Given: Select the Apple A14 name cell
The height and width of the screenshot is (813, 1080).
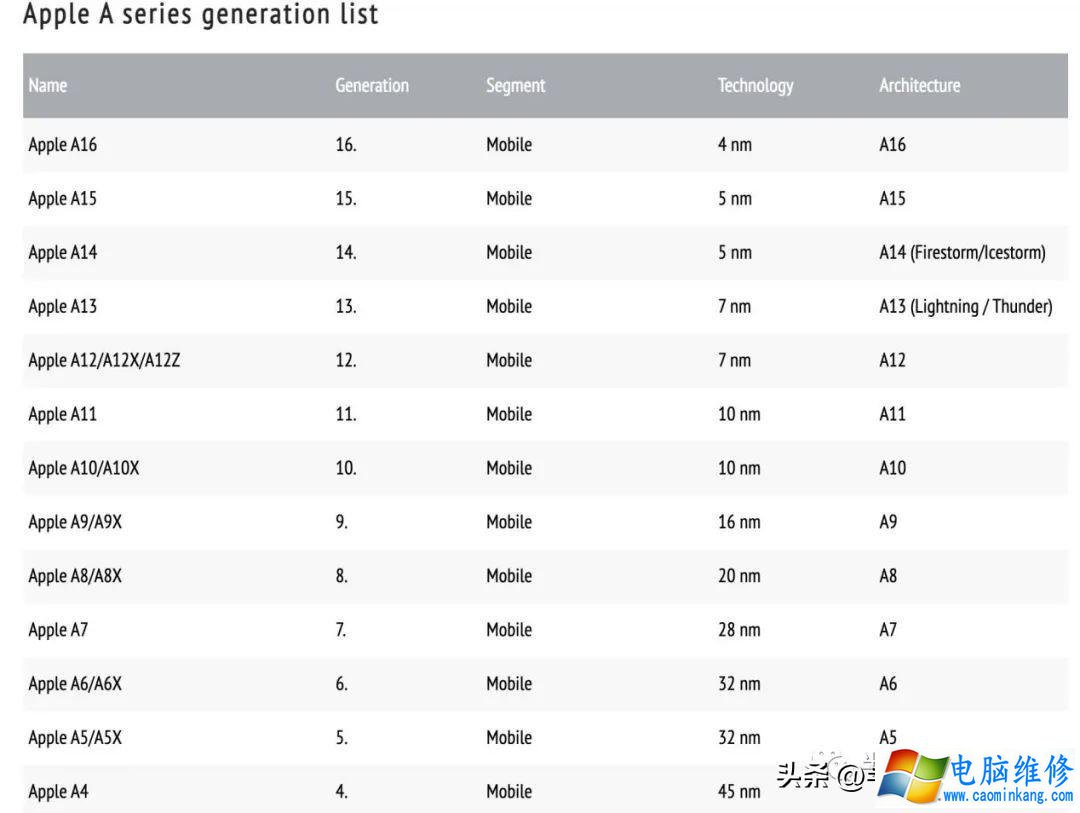Looking at the screenshot, I should (63, 253).
